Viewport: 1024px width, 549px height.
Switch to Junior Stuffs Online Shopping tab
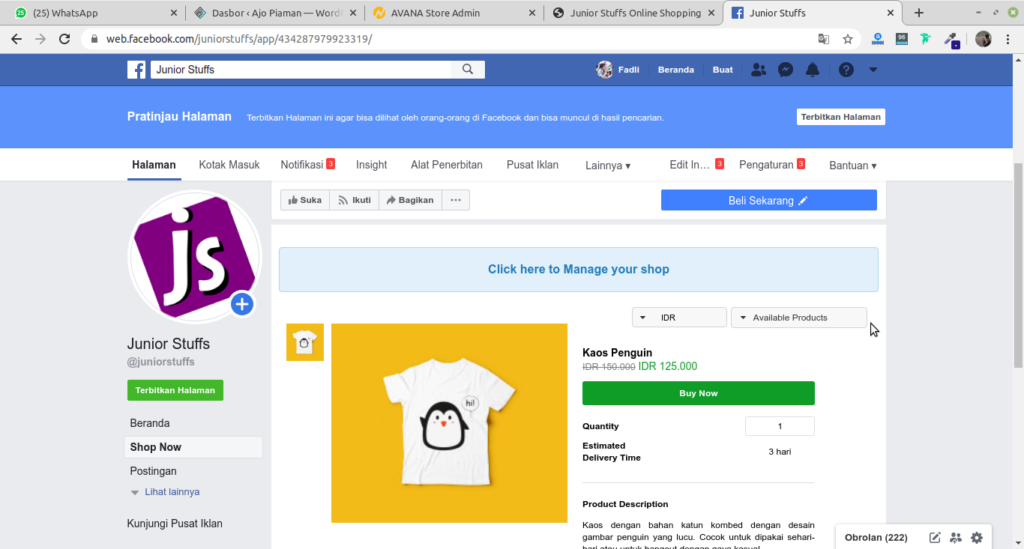click(x=633, y=13)
